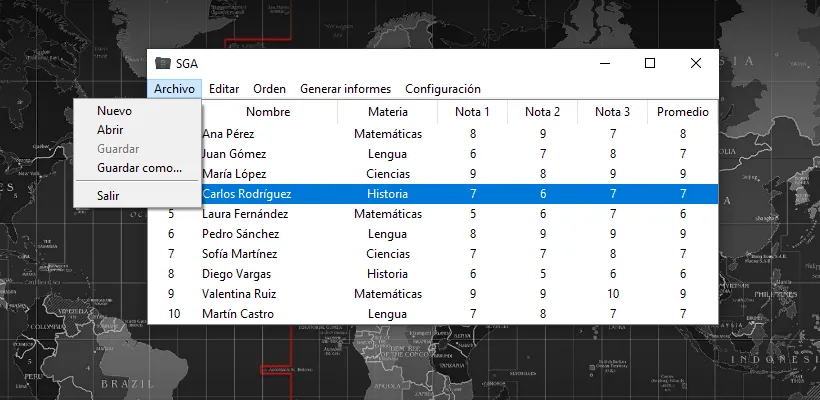Sort by the Materia column header
This screenshot has width=820, height=400.
[x=387, y=112]
